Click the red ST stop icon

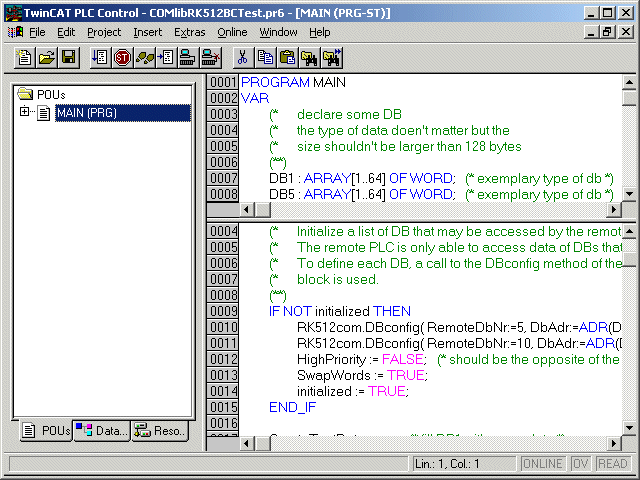tap(122, 57)
